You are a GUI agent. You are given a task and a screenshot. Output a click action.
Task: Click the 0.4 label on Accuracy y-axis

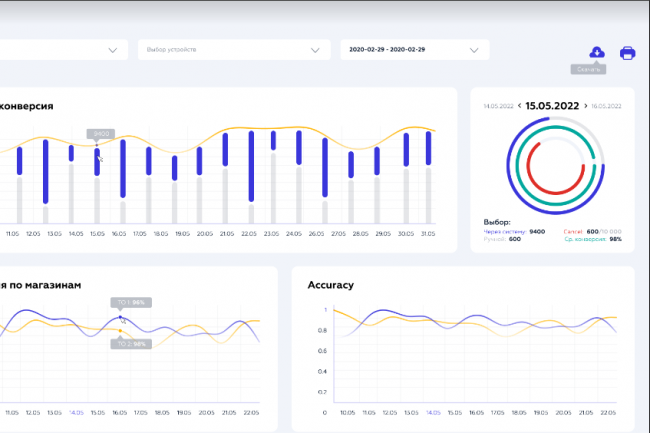tap(322, 371)
